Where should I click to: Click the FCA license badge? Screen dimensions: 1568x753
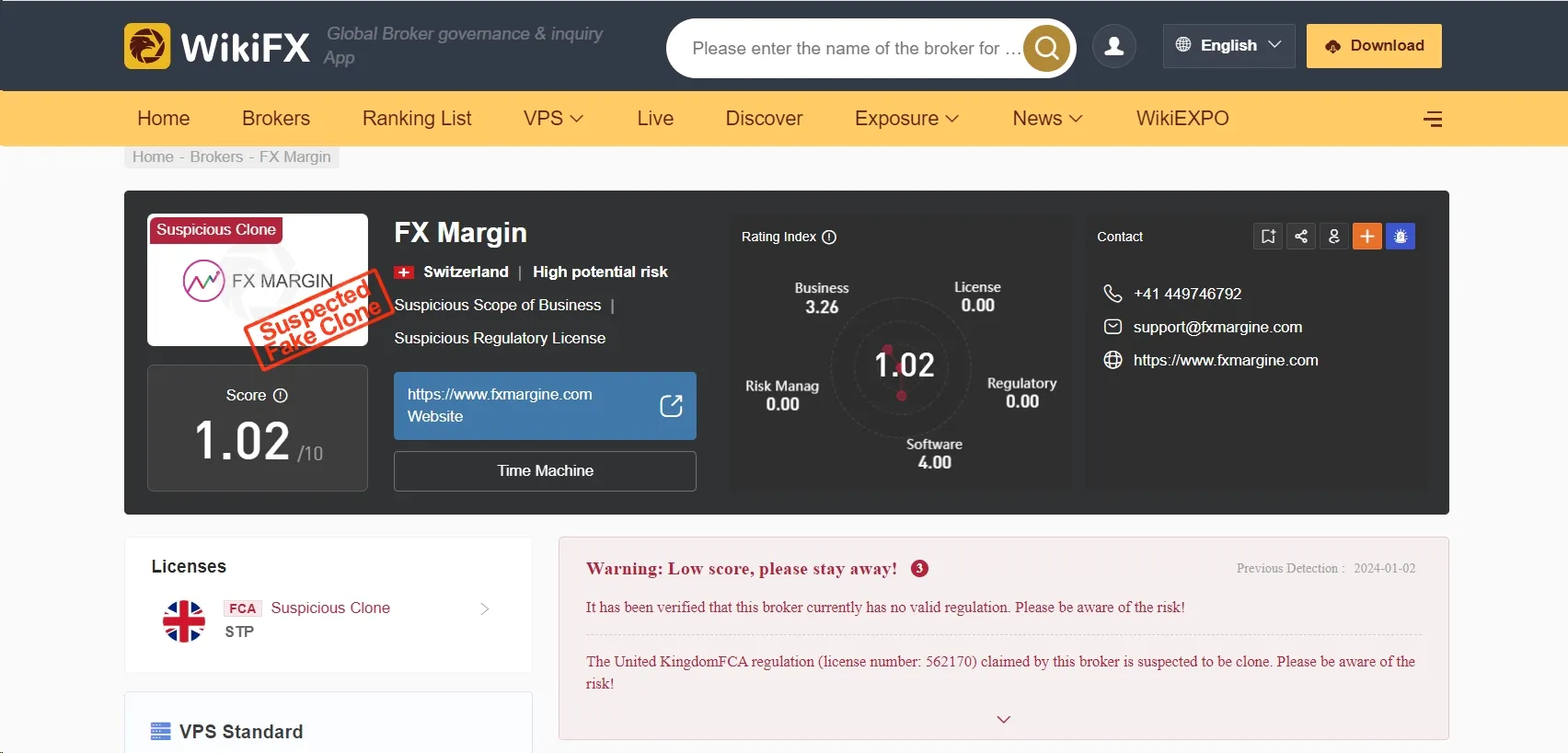tap(243, 608)
